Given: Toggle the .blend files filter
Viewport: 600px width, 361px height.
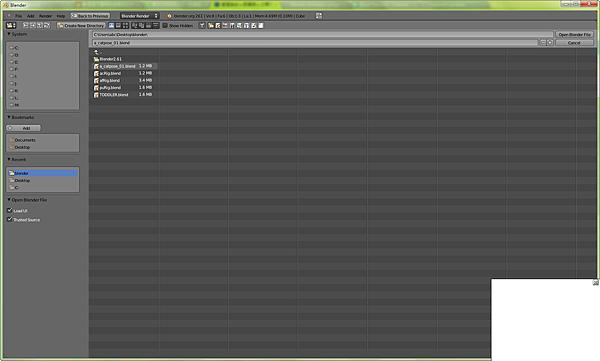Looking at the screenshot, I should pos(218,25).
